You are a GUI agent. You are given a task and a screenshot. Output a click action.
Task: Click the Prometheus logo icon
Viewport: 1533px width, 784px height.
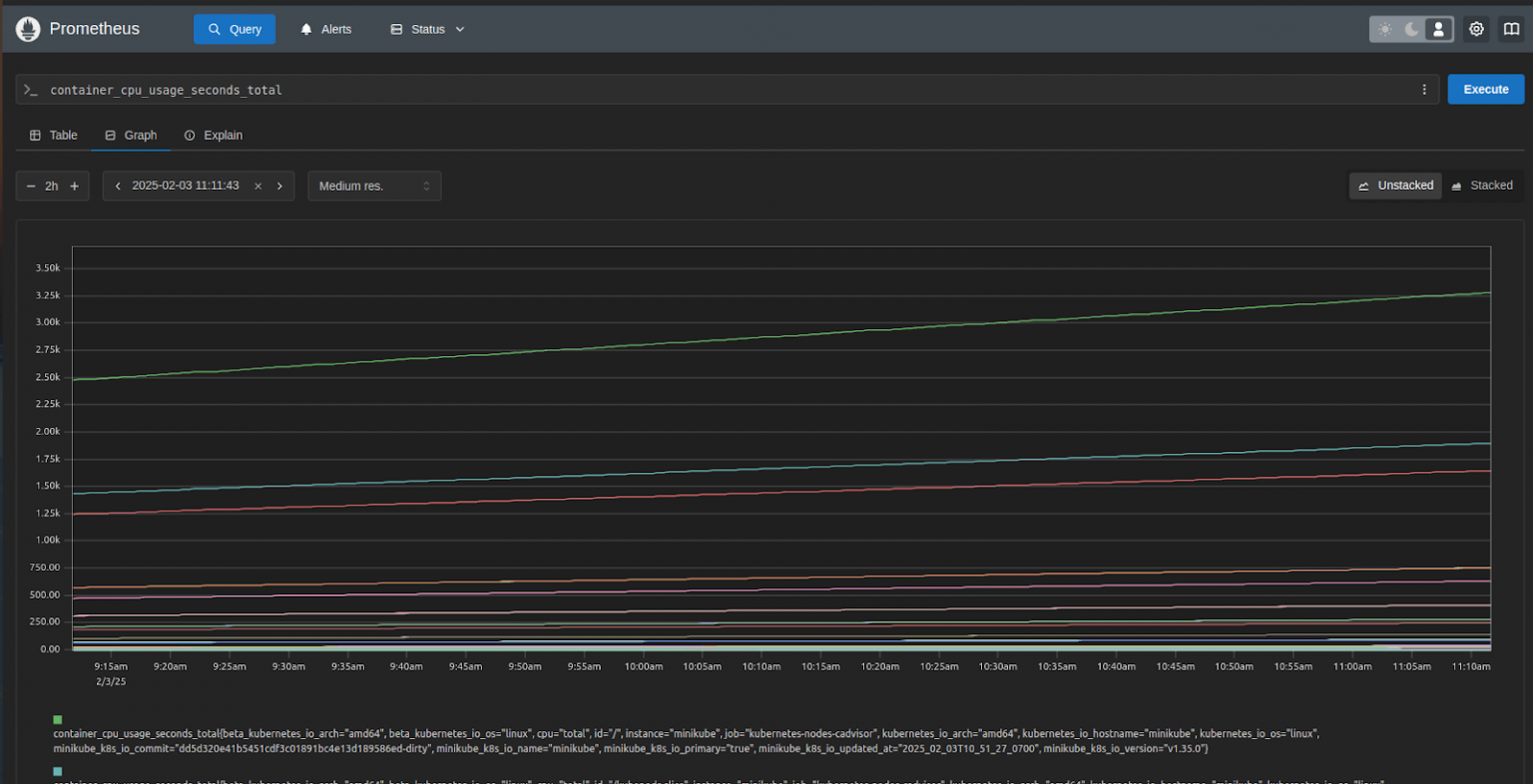(27, 29)
